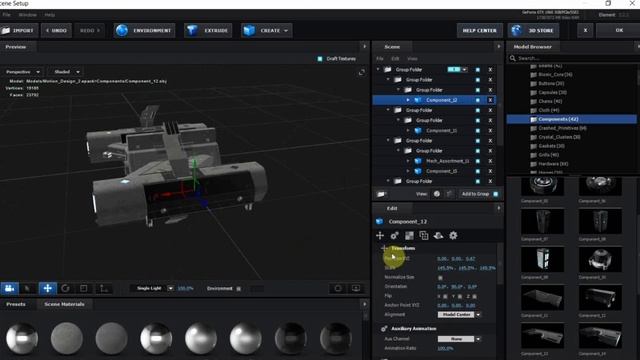Click the IMPORT button

[x=18, y=30]
